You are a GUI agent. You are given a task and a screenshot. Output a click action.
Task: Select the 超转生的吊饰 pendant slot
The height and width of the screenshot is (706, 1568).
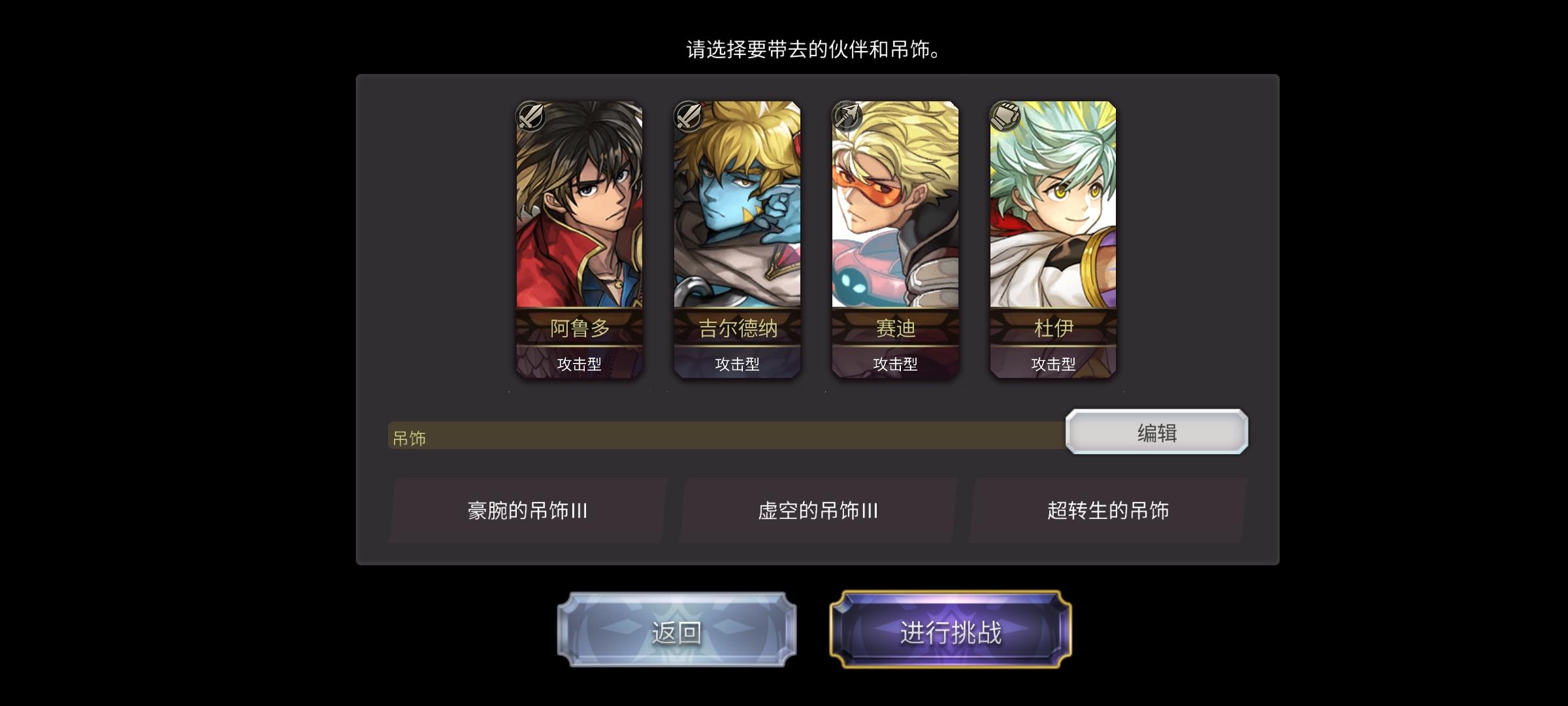1108,511
